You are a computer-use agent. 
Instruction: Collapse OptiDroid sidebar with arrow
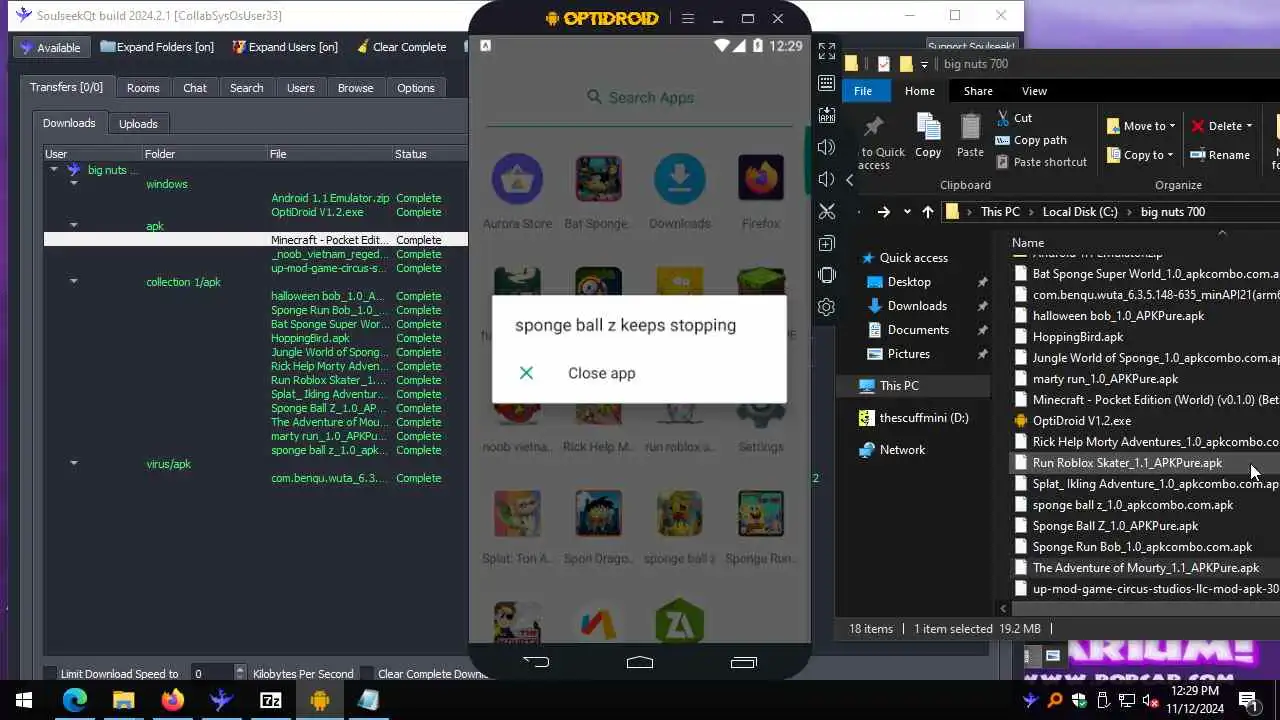click(x=849, y=180)
